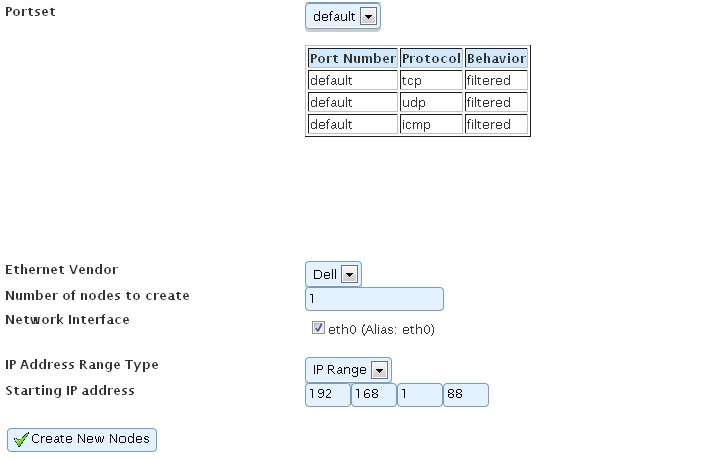Click the first IP octet field showing 192

coord(328,395)
